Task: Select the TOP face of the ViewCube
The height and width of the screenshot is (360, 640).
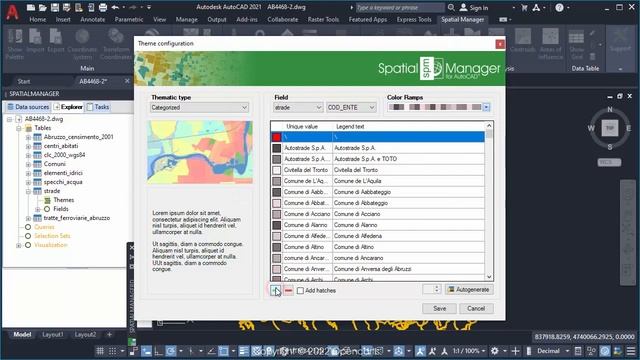Action: pyautogui.click(x=609, y=128)
